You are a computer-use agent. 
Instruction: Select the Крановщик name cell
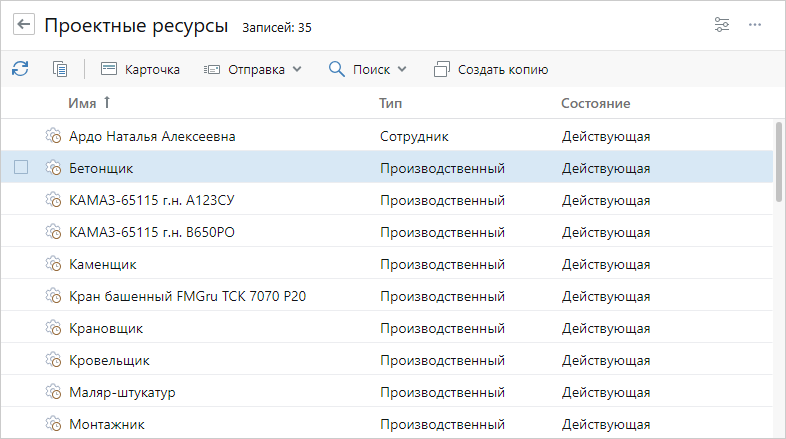[x=106, y=329]
